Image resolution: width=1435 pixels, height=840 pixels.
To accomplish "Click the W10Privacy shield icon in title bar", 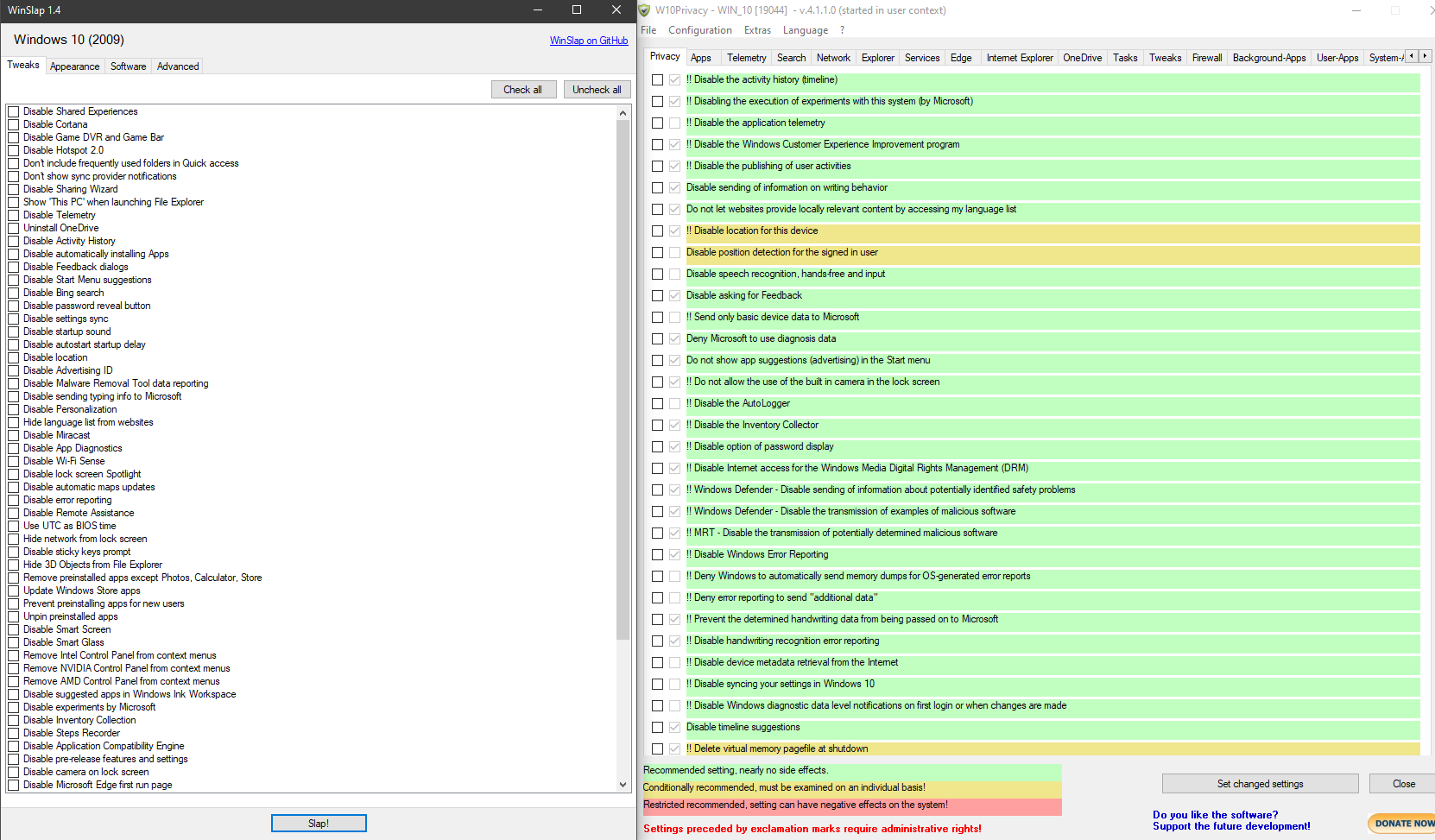I will [x=644, y=10].
